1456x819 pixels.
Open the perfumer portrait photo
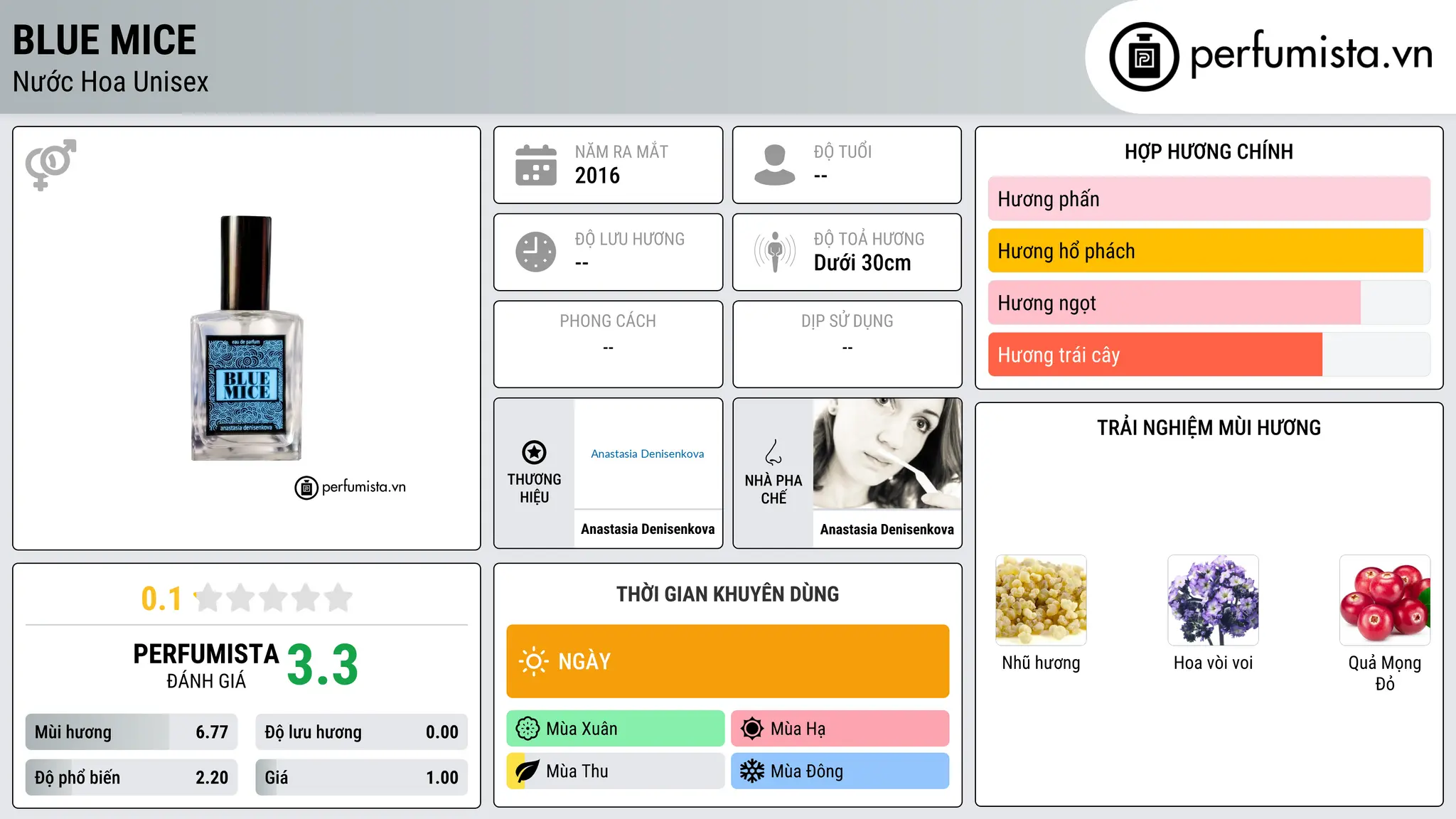point(887,454)
